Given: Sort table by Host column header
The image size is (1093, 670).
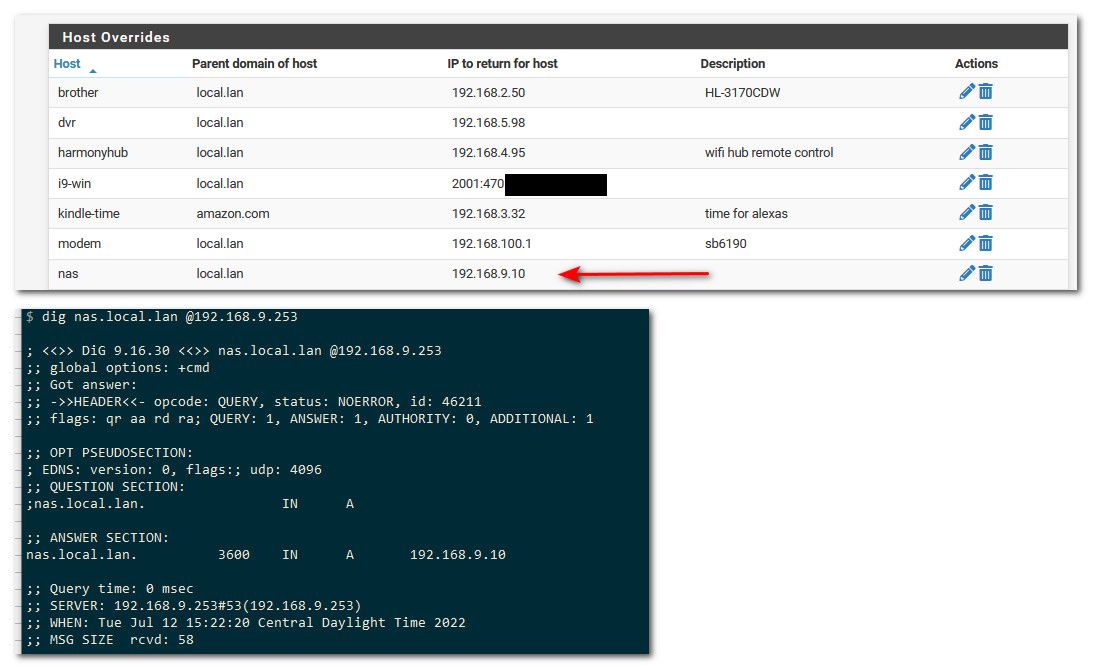Looking at the screenshot, I should tap(67, 63).
